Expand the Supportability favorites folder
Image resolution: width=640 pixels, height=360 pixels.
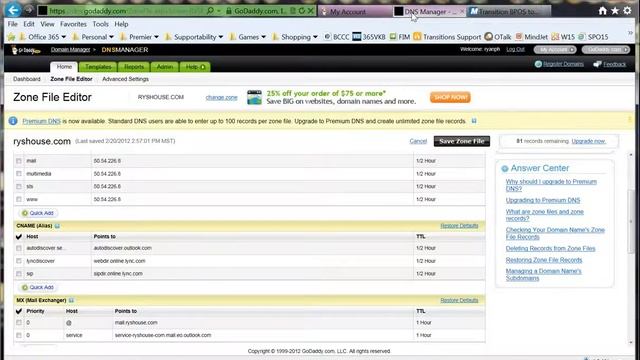(194, 37)
